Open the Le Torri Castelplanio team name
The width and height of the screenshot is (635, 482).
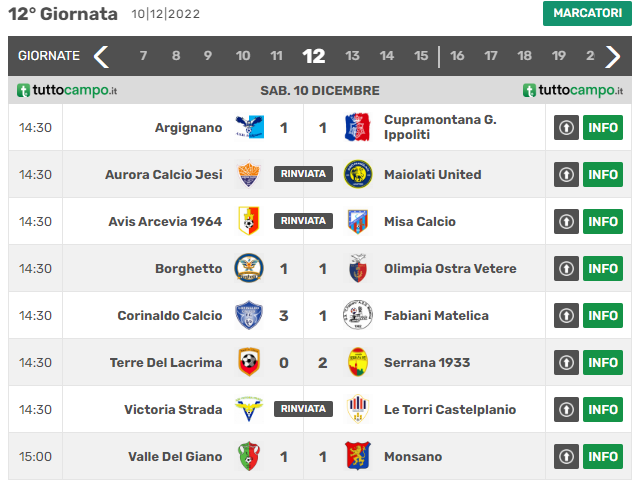[450, 409]
